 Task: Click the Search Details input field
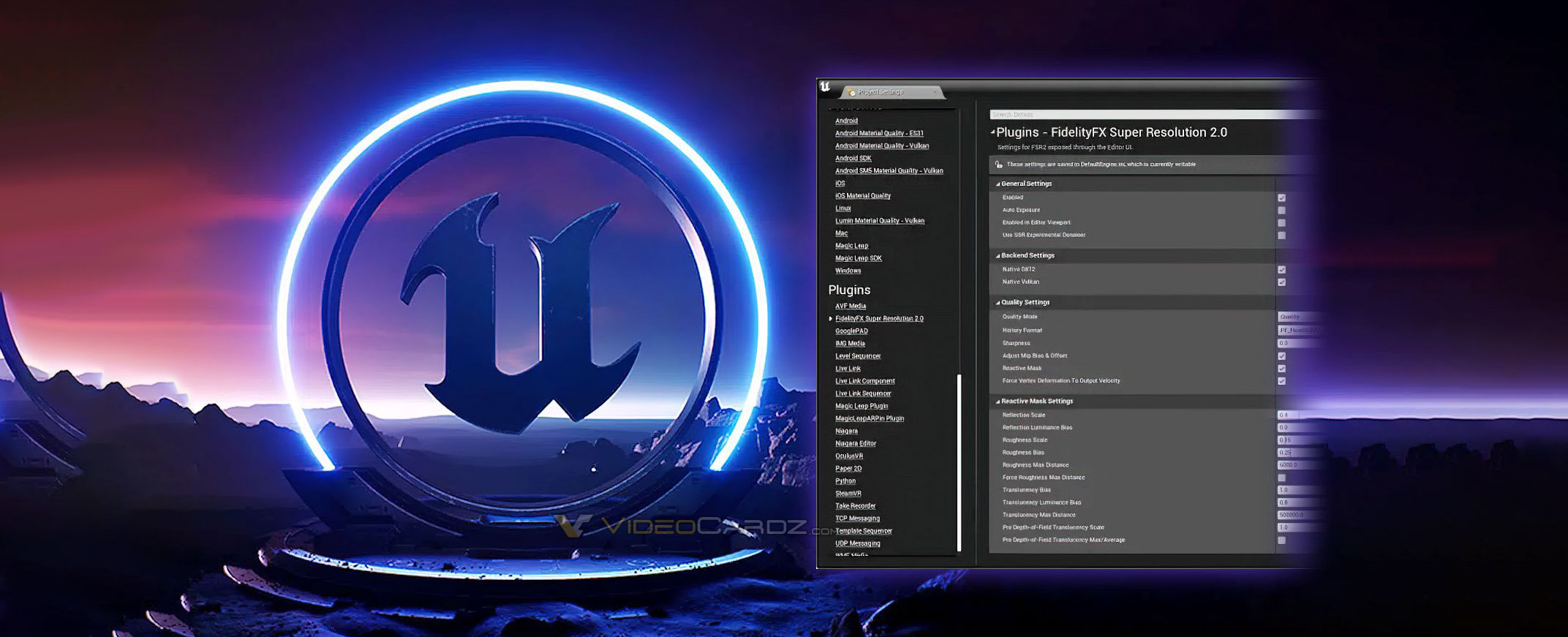[x=1156, y=115]
